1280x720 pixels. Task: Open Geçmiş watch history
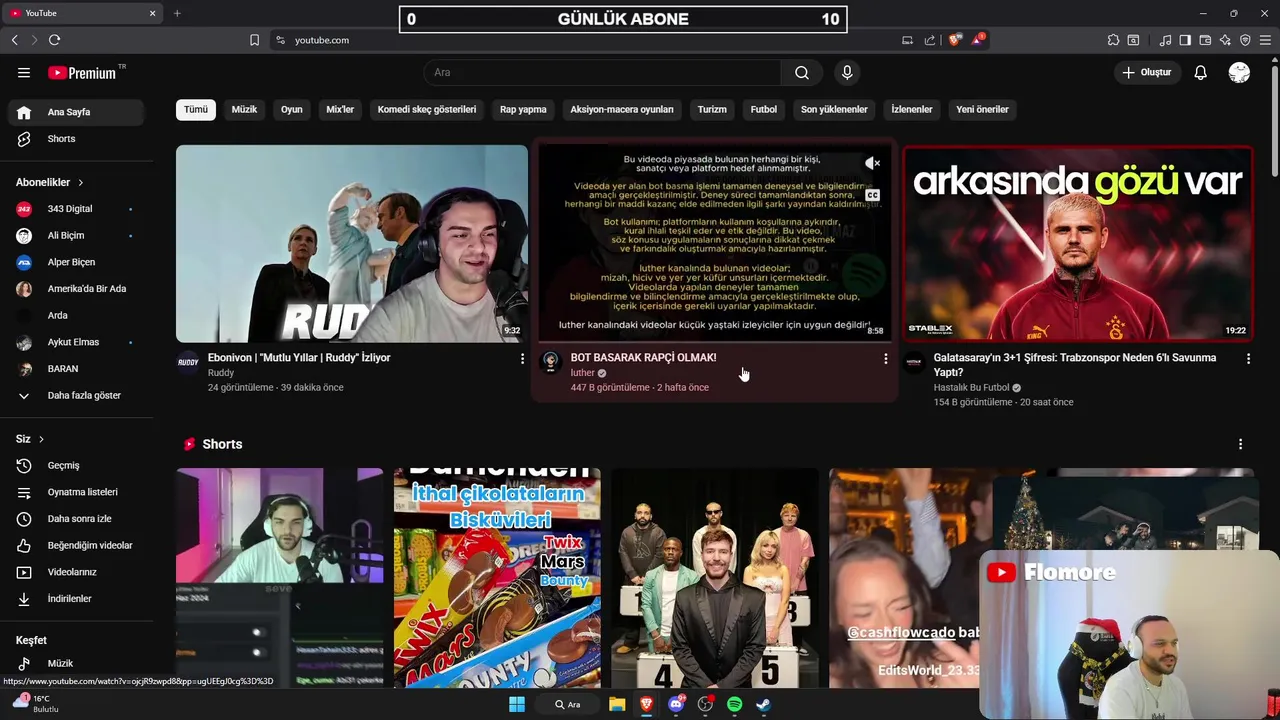[x=75, y=465]
